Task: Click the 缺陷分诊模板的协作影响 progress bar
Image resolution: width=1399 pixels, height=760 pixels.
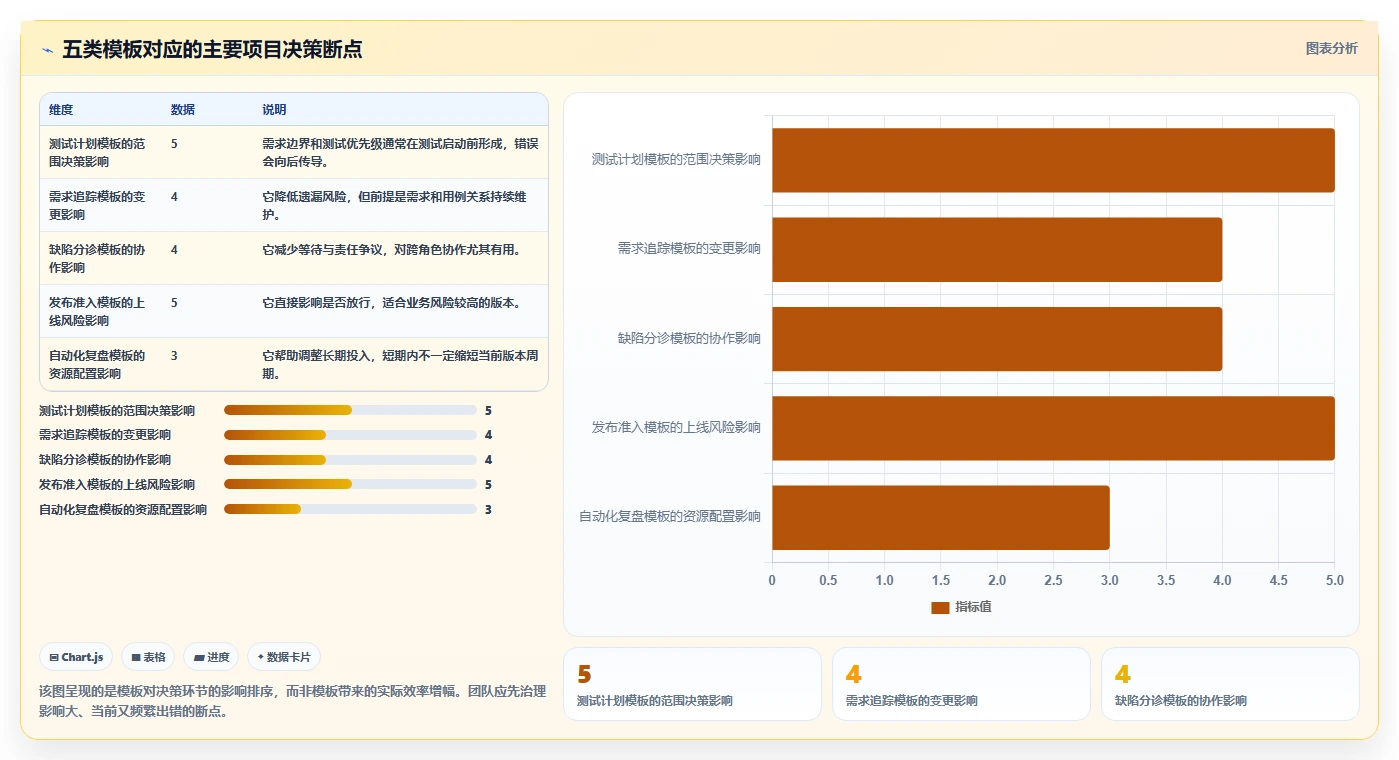Action: 350,460
